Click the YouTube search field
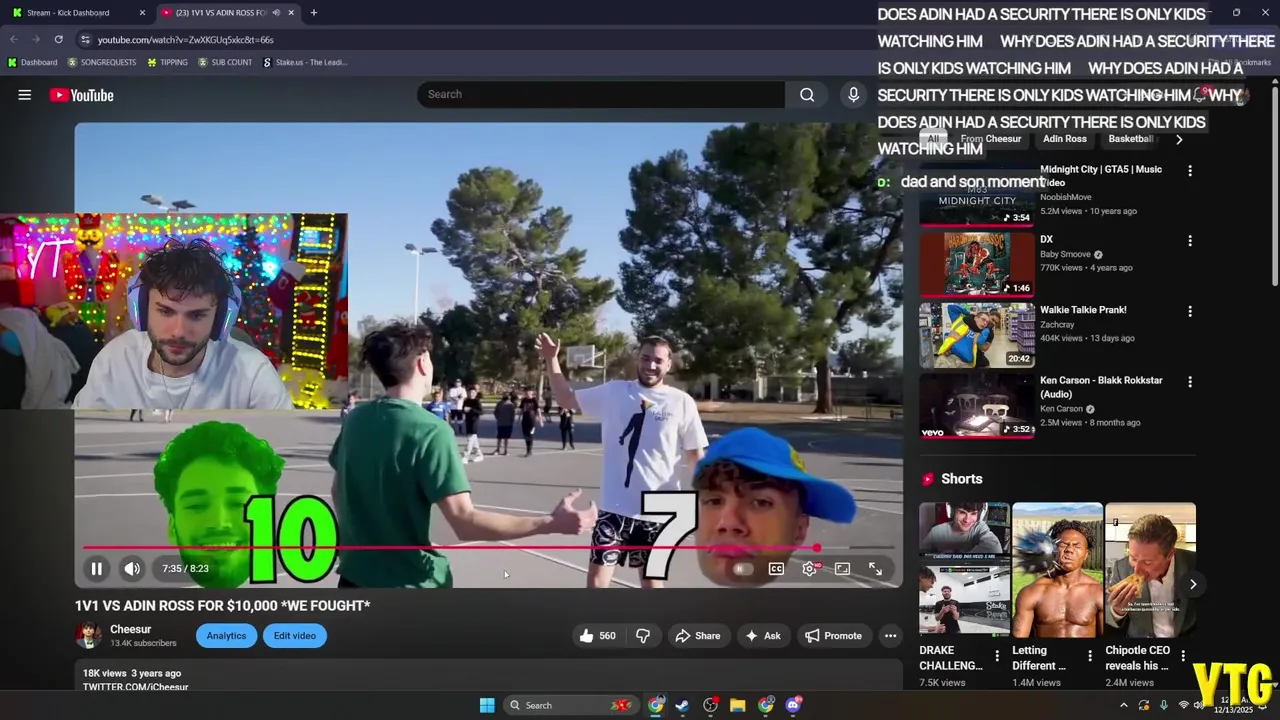Image resolution: width=1280 pixels, height=720 pixels. tap(600, 94)
